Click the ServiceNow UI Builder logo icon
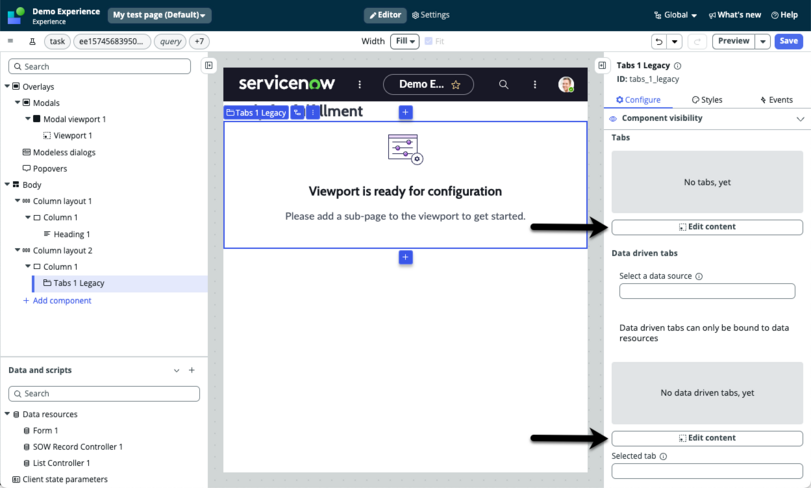Image resolution: width=811 pixels, height=488 pixels. coord(16,16)
